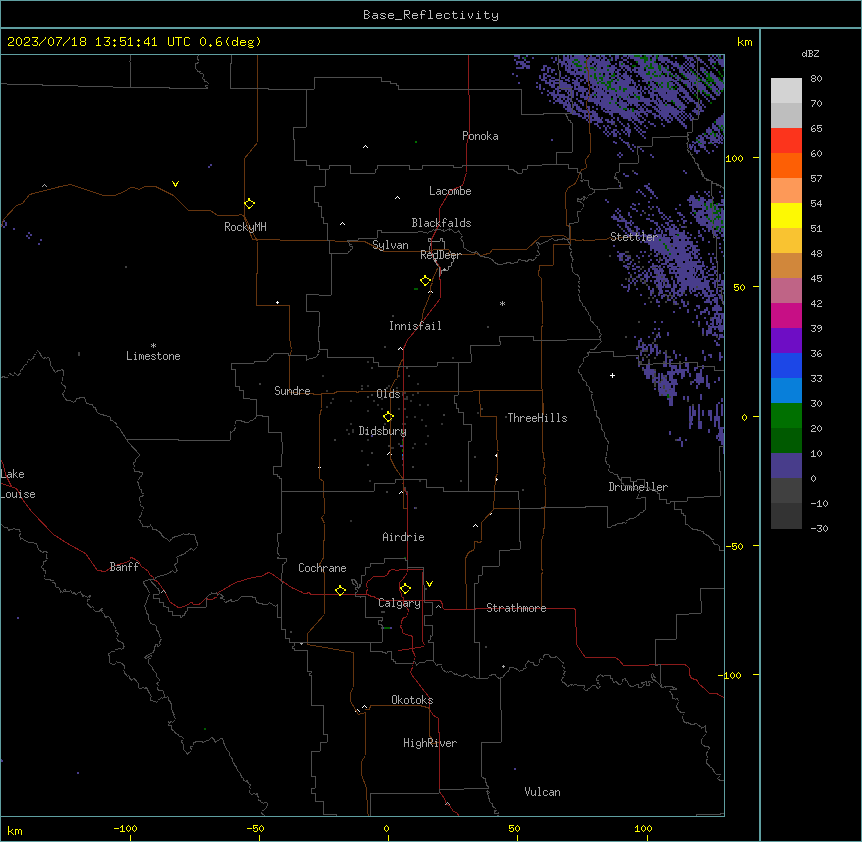Click the km unit label at top right
The height and width of the screenshot is (842, 862).
744,42
